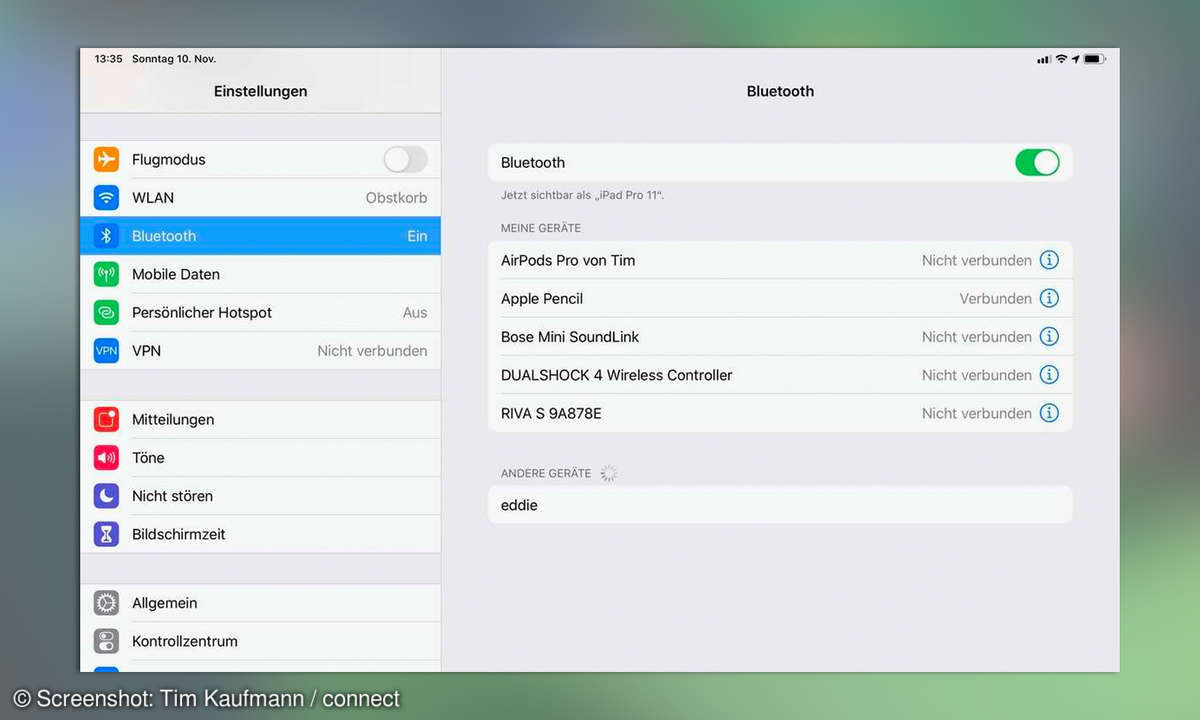Viewport: 1200px width, 720px height.
Task: Open info for DUALSHOCK 4 Wireless Controller
Action: click(x=1049, y=375)
